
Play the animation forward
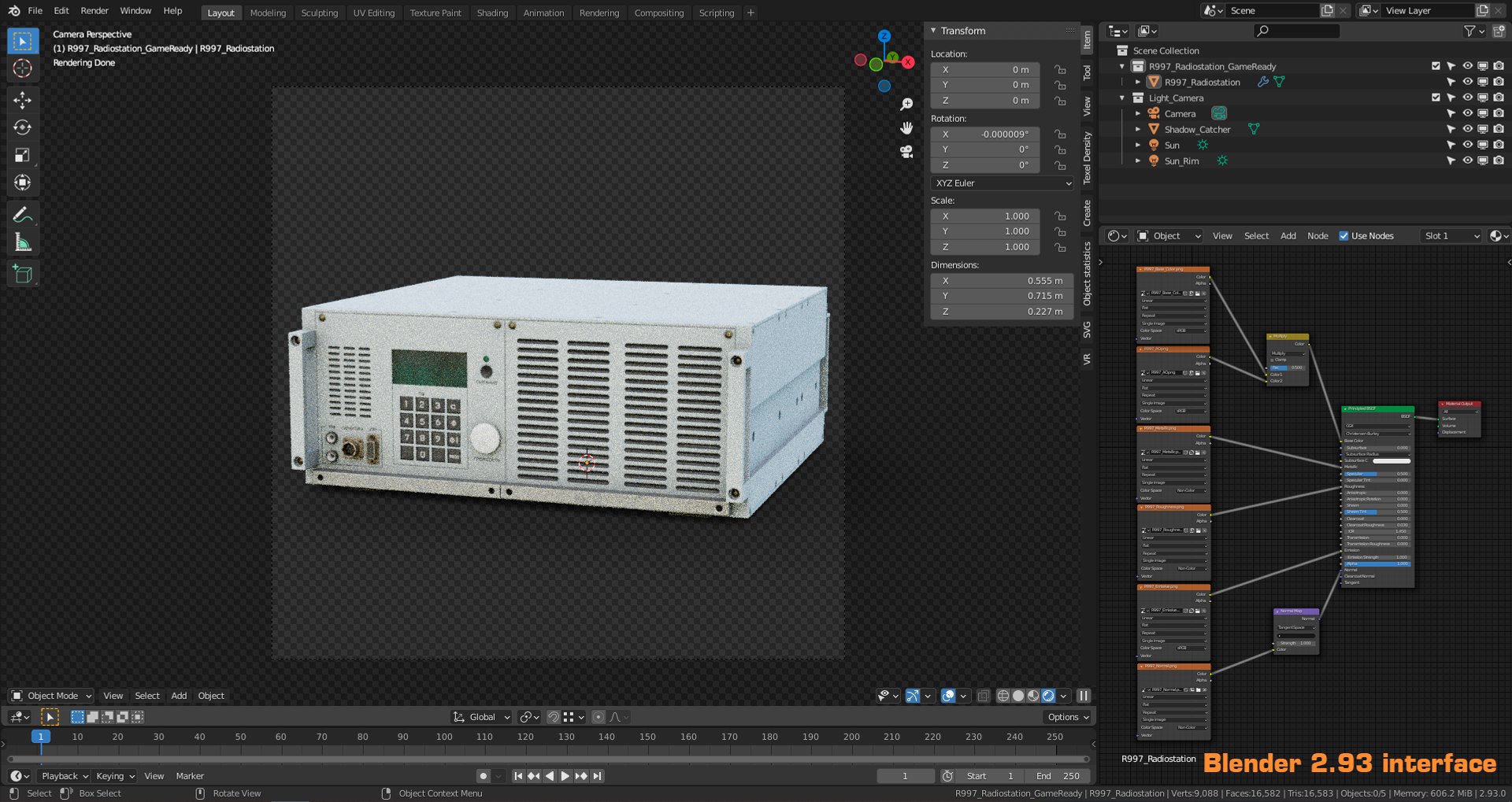(565, 776)
